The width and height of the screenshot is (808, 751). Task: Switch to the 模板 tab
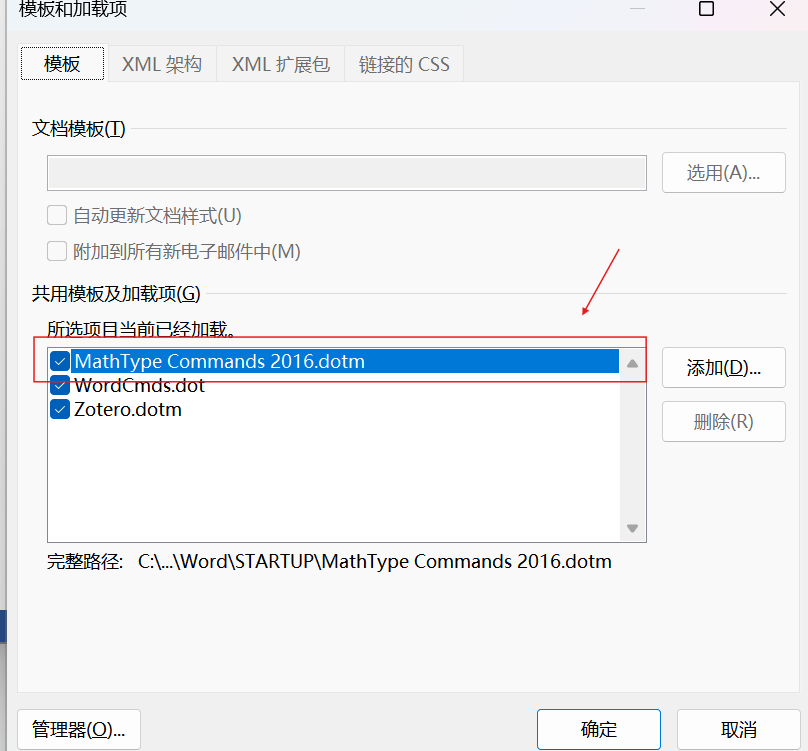(x=62, y=64)
